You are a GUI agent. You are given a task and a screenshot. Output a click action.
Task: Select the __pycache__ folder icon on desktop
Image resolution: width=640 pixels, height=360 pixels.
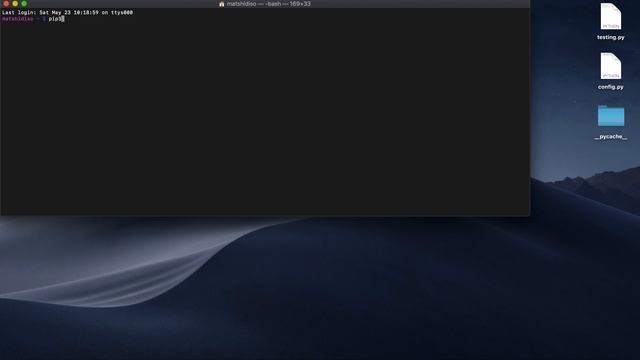611,116
